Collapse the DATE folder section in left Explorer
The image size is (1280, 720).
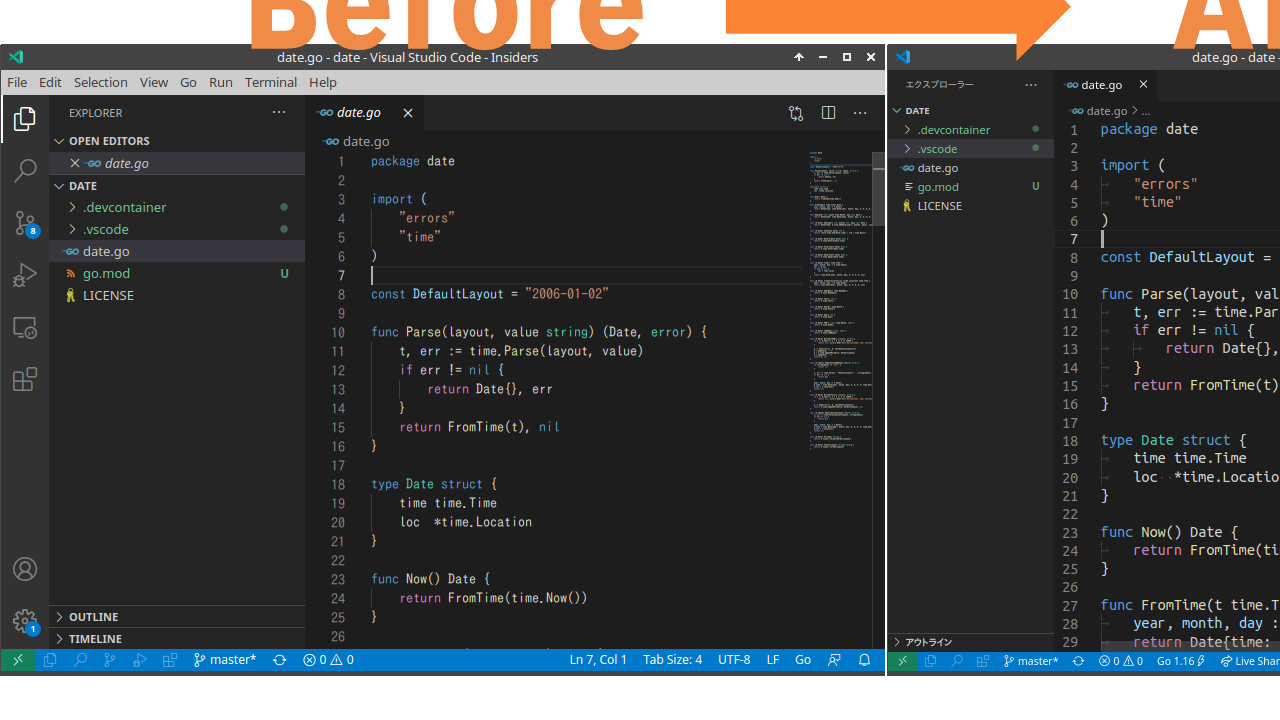pos(177,186)
